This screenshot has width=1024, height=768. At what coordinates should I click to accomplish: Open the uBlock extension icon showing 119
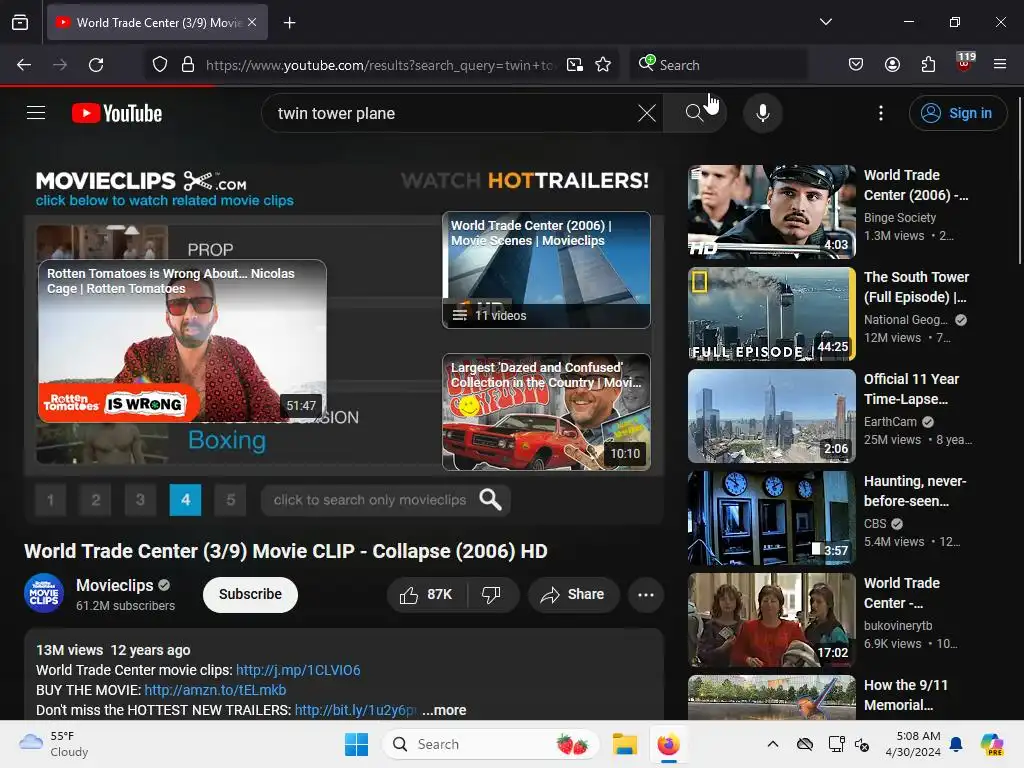[965, 62]
